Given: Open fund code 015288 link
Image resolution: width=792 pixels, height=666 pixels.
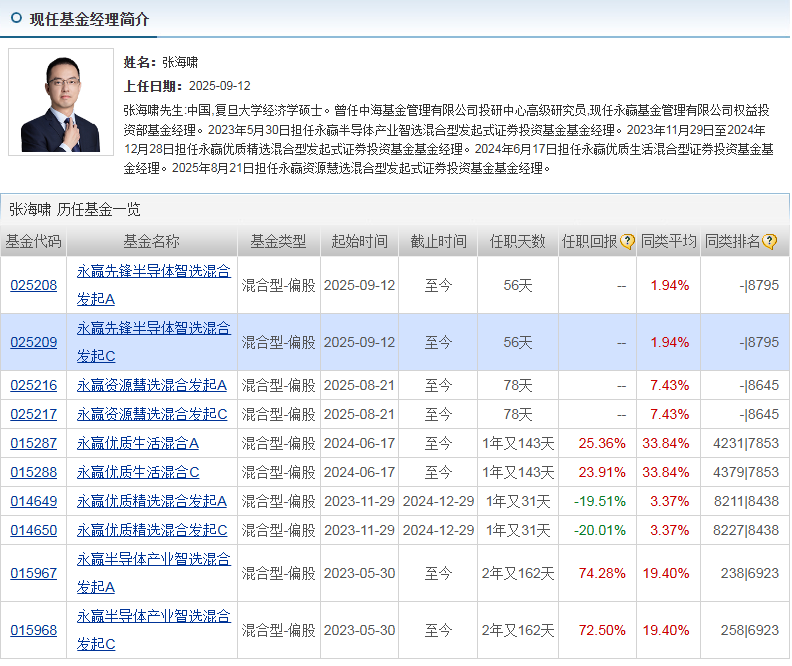Looking at the screenshot, I should (x=34, y=473).
